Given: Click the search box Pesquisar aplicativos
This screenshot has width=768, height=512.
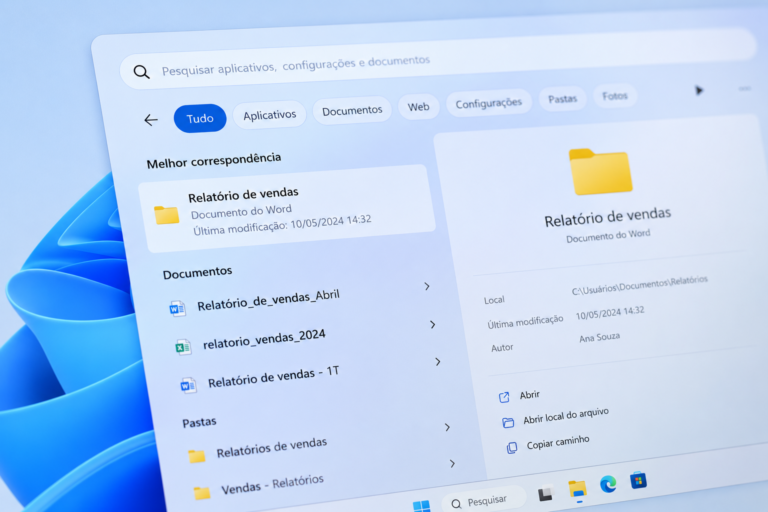Looking at the screenshot, I should 437,59.
